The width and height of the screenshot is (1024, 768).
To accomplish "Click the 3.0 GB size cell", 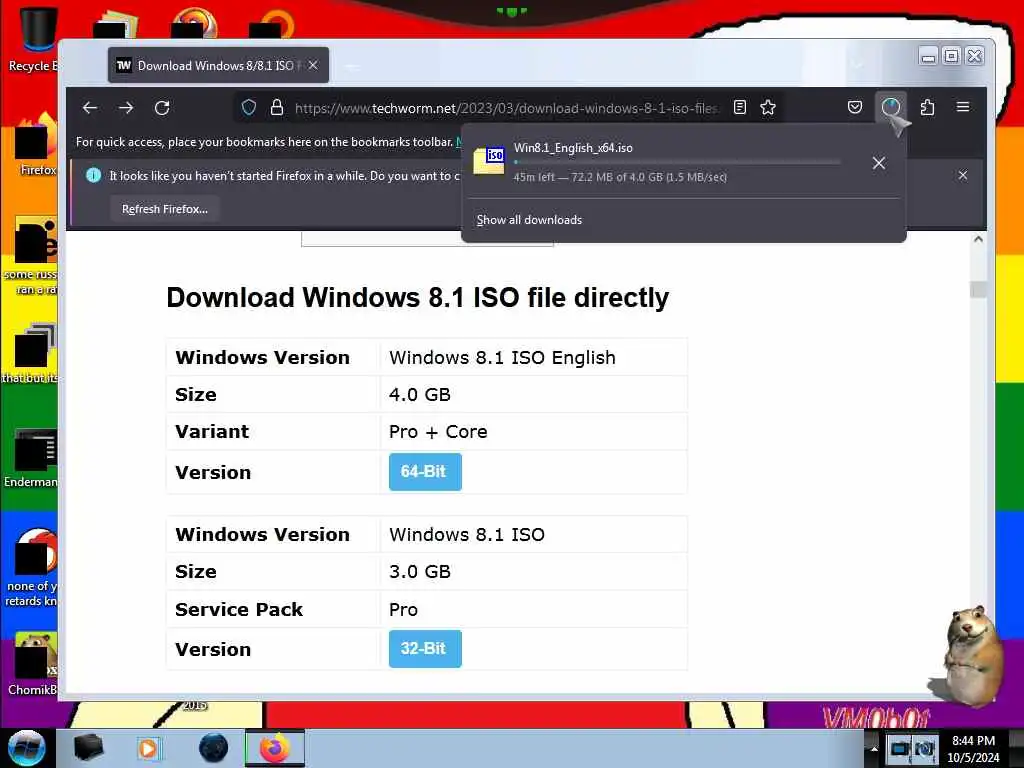I will tap(534, 571).
